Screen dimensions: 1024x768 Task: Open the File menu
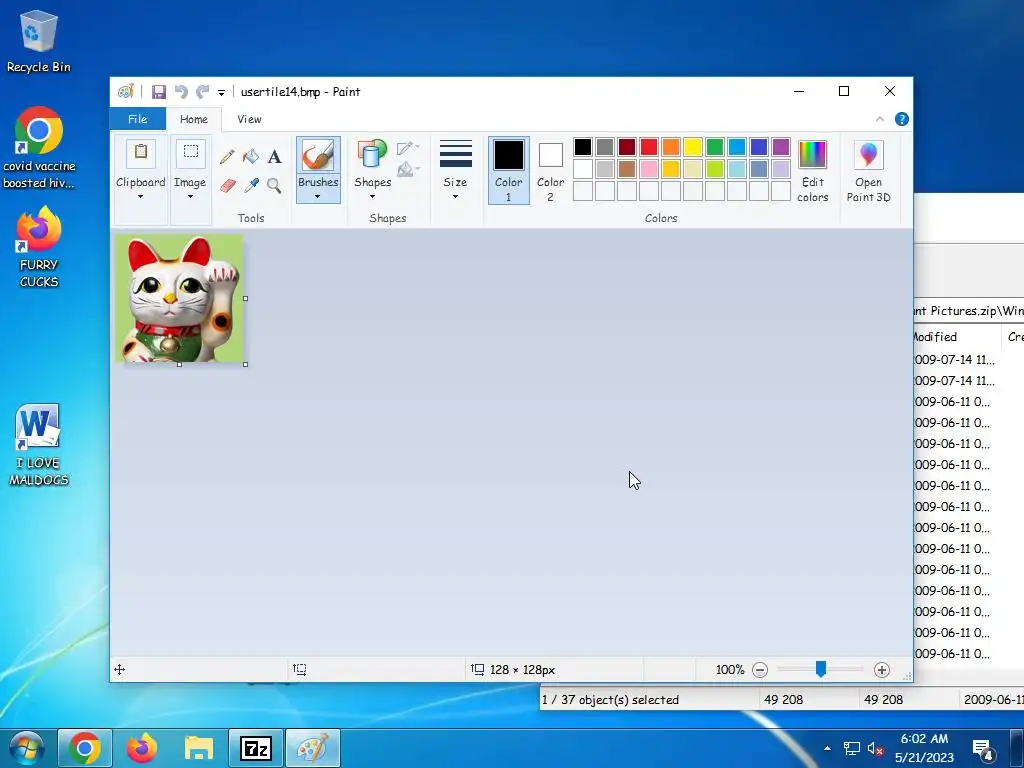coord(137,119)
